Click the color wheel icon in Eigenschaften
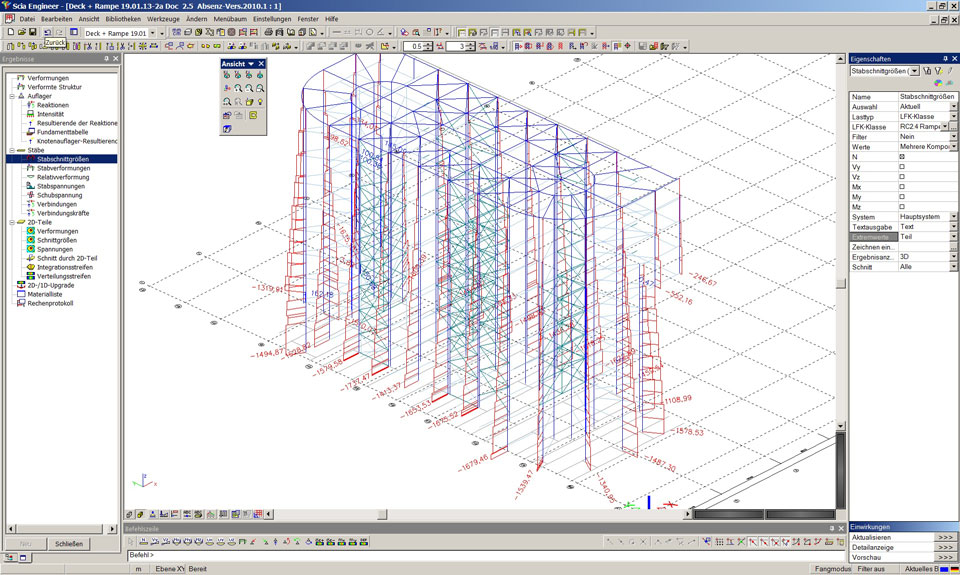The height and width of the screenshot is (575, 960). pos(937,83)
